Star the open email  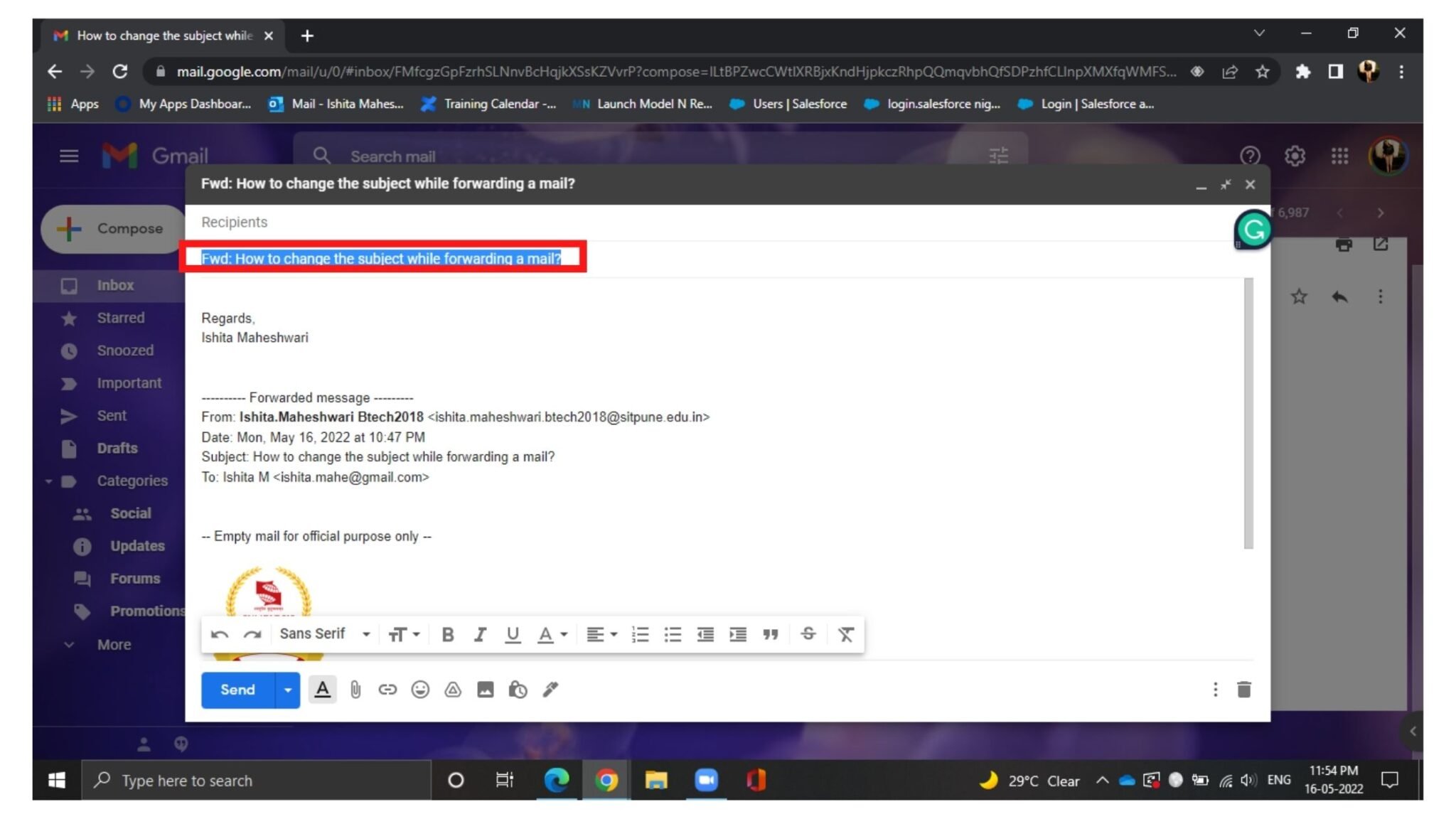tap(1299, 296)
